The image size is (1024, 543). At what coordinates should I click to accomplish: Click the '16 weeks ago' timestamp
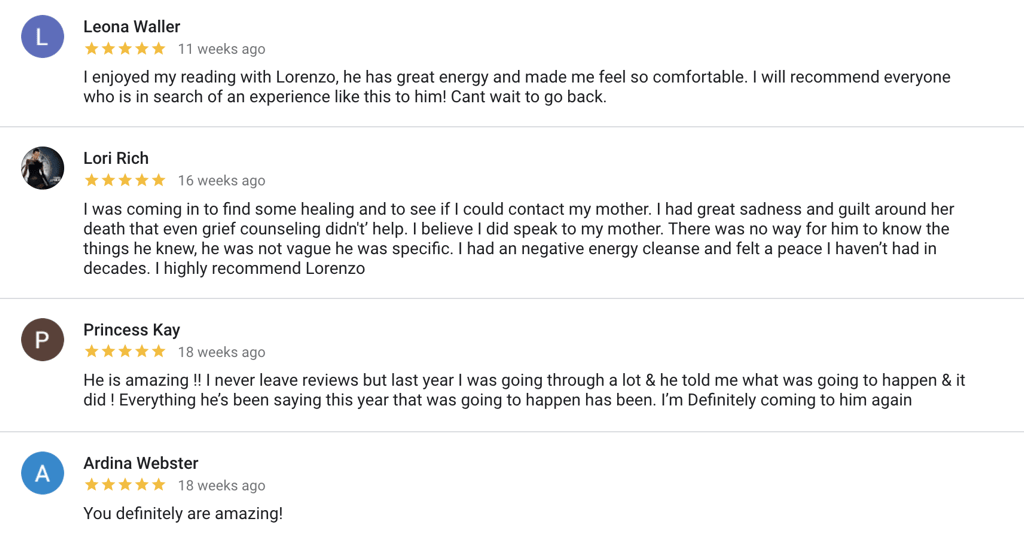click(221, 180)
